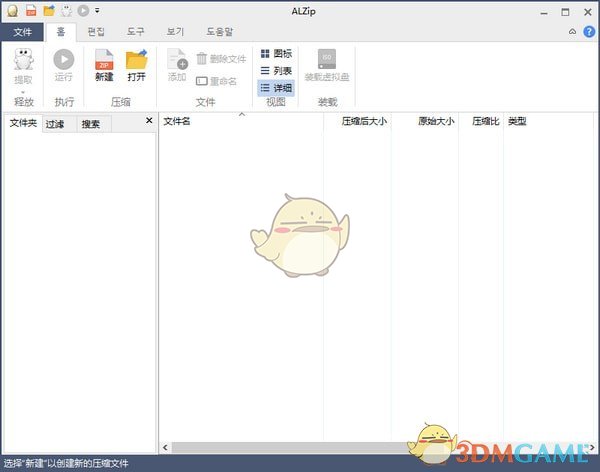600x472 pixels.
Task: Switch to the 도움말 ribbon tab
Action: pos(220,32)
